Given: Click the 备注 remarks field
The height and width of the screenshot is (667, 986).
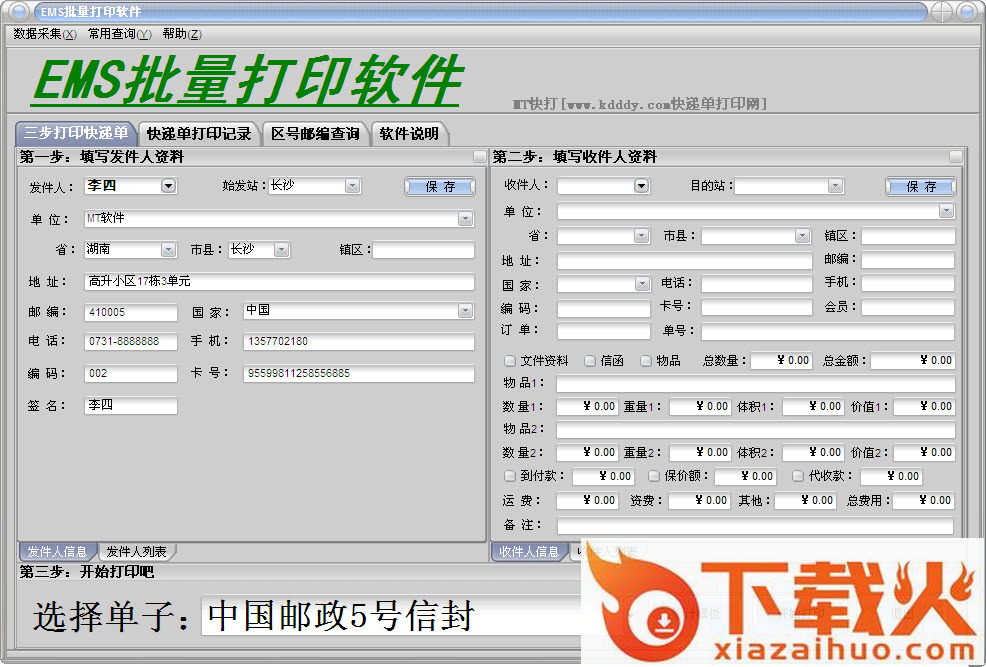Looking at the screenshot, I should coord(756,526).
